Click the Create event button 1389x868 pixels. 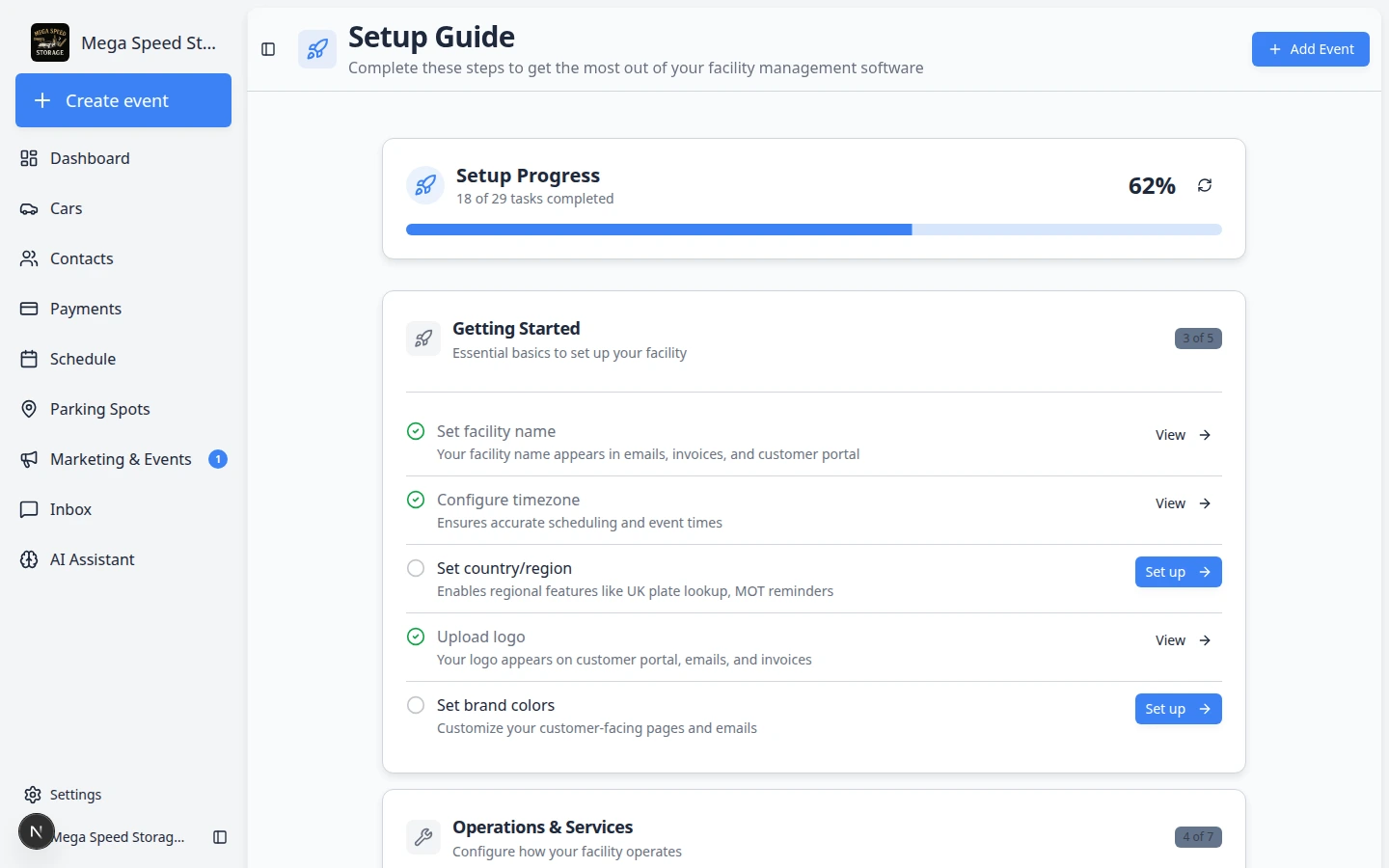click(x=123, y=100)
